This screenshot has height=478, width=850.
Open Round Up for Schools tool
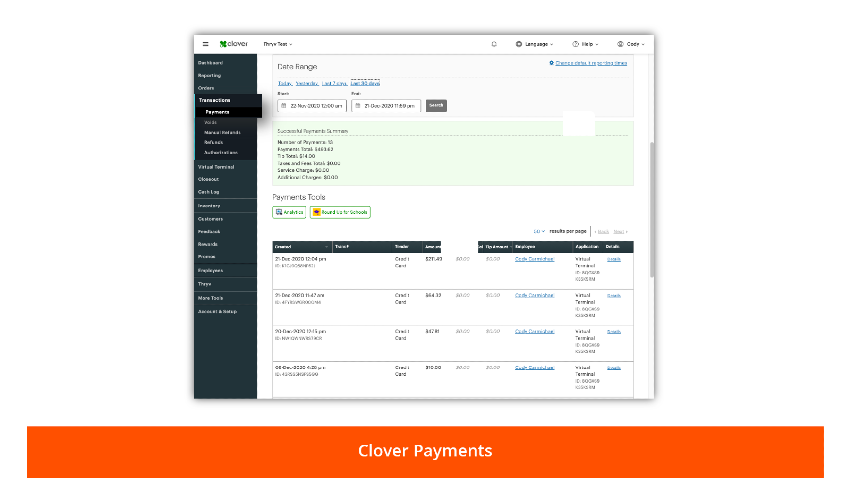click(340, 212)
